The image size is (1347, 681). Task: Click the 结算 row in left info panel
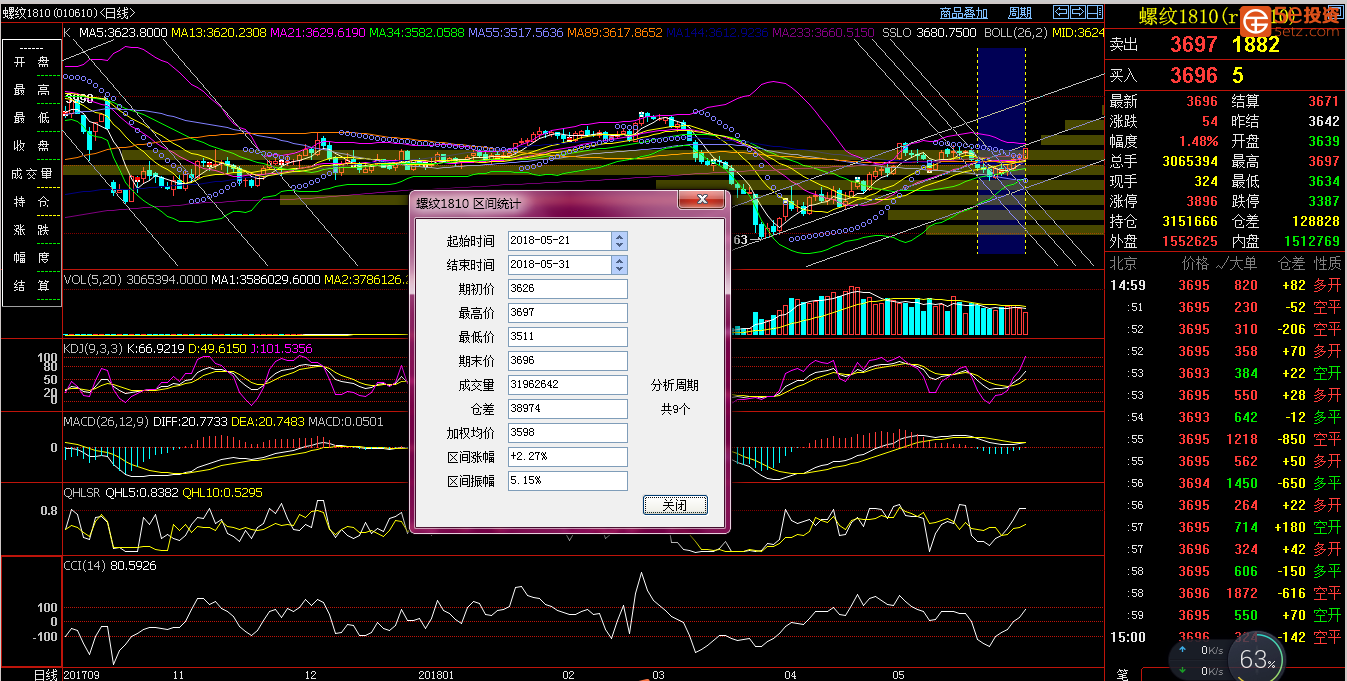coord(31,286)
